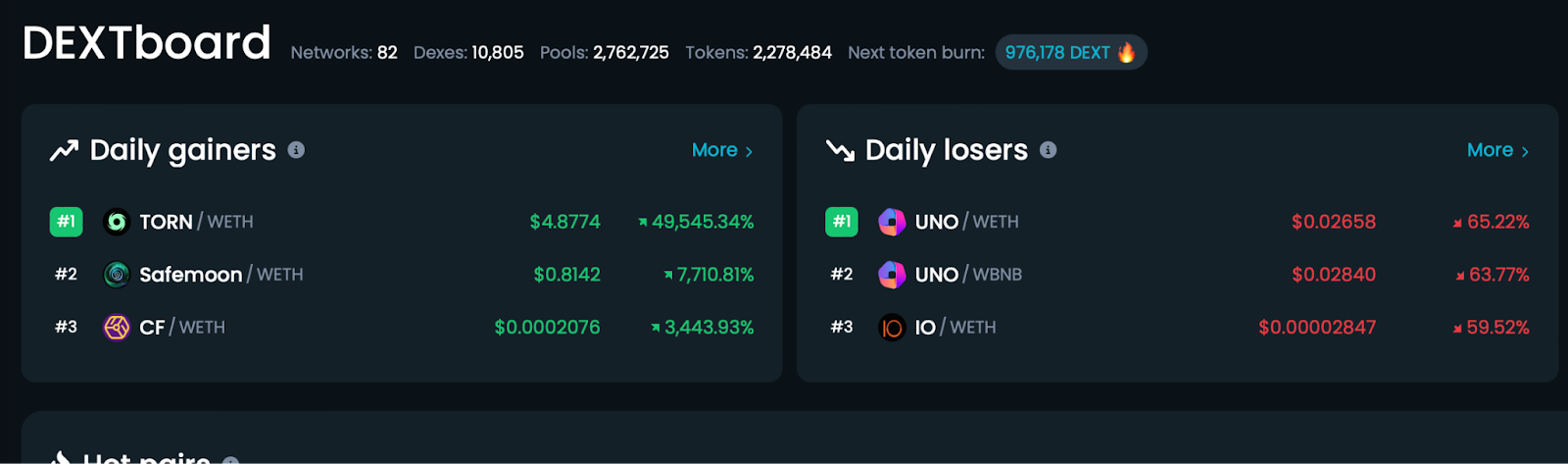
Task: Click the 49,545.34% gain value for TORN
Action: click(696, 222)
